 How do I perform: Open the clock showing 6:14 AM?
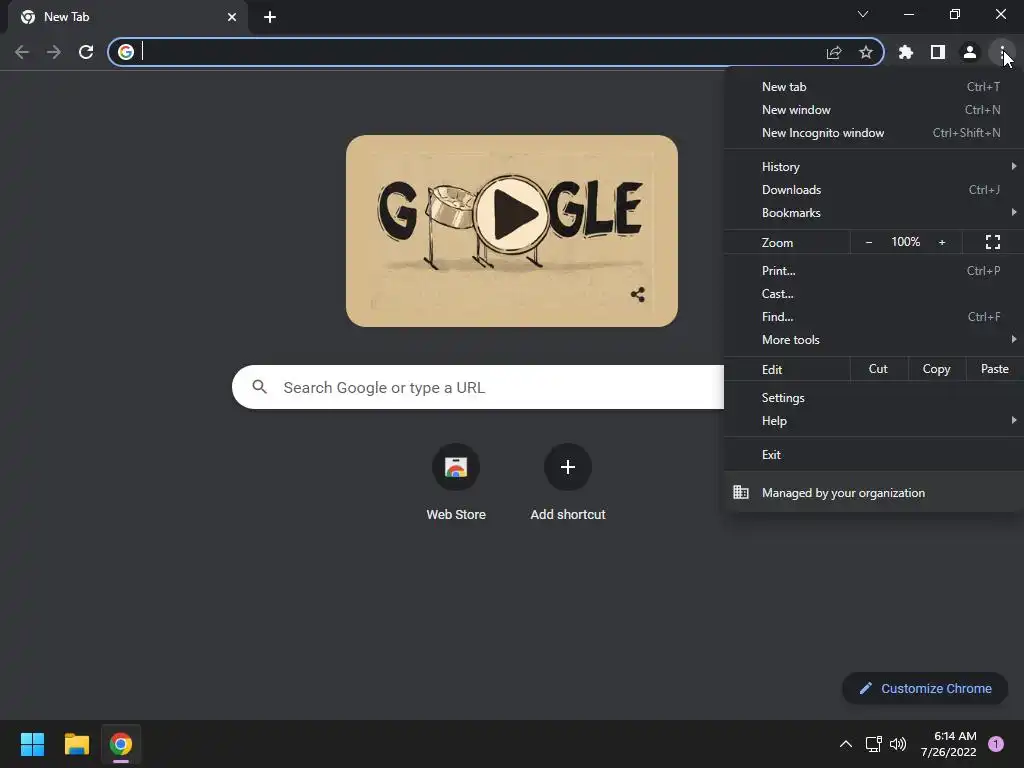coord(949,744)
